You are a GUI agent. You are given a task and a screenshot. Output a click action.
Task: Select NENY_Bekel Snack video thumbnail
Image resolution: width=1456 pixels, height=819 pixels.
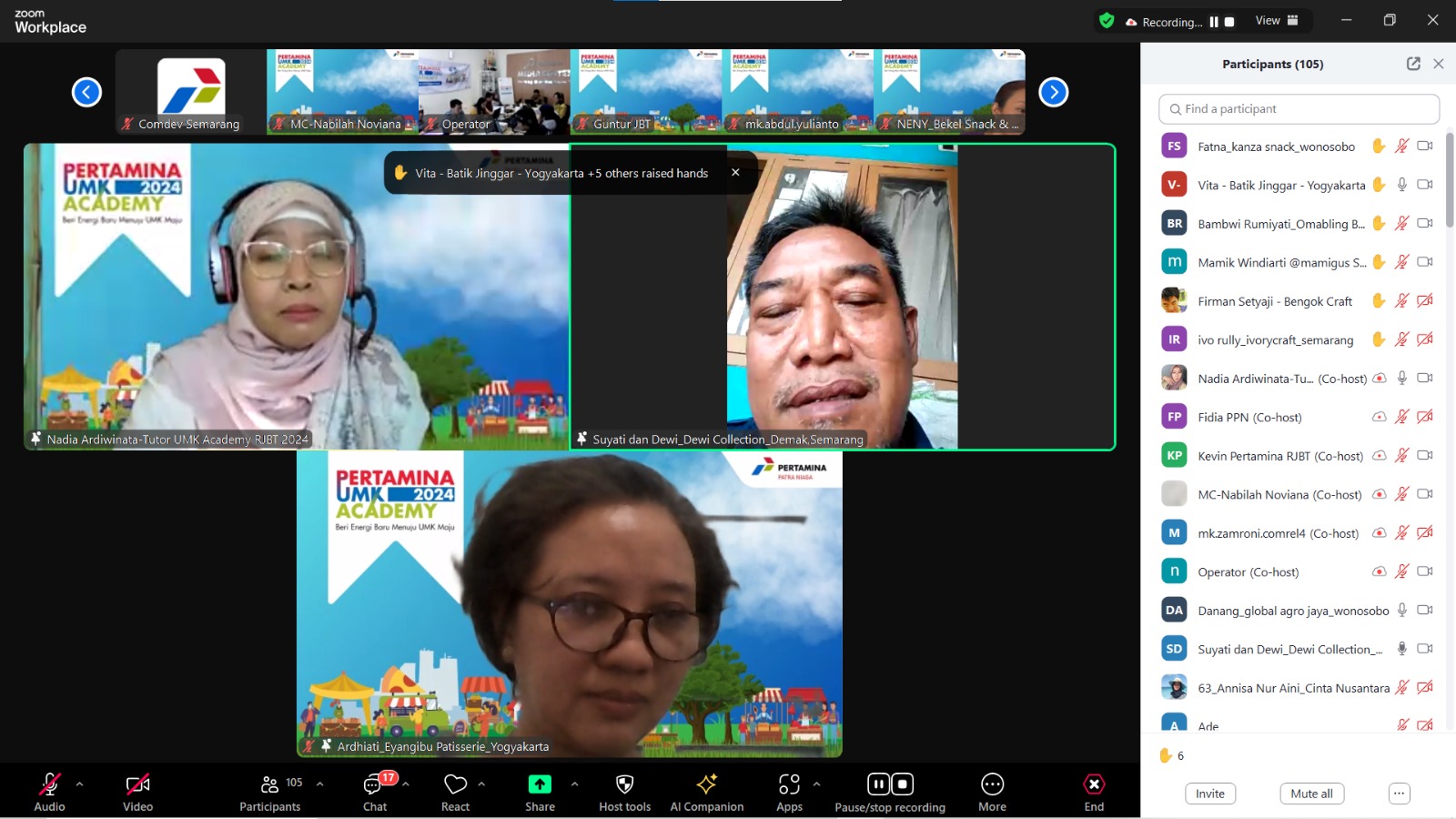(950, 92)
